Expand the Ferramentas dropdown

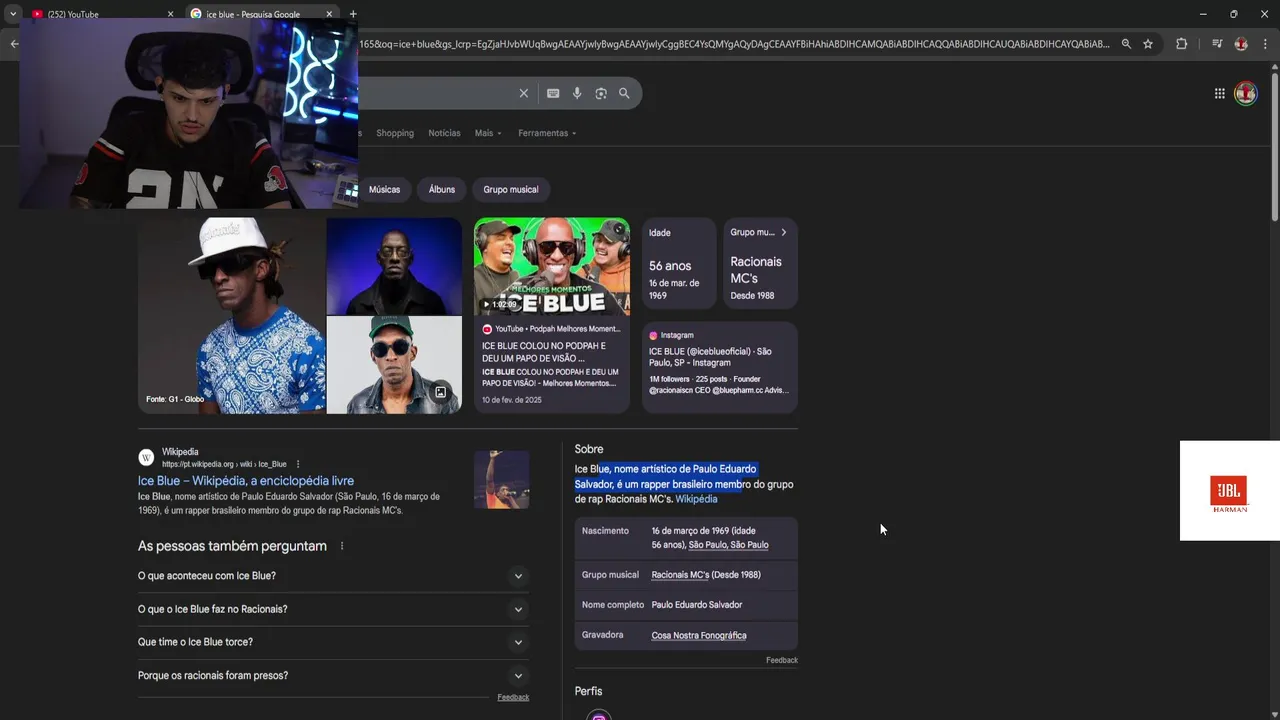547,133
